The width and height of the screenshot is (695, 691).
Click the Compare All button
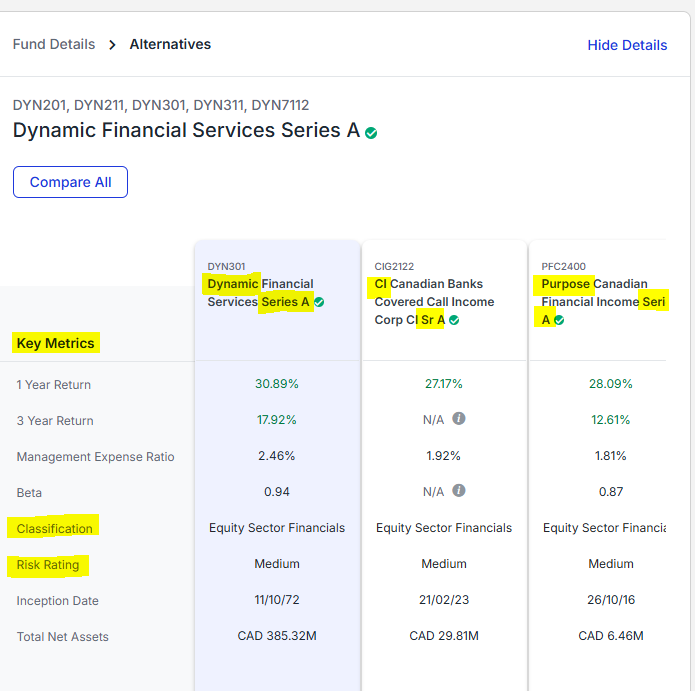(70, 182)
